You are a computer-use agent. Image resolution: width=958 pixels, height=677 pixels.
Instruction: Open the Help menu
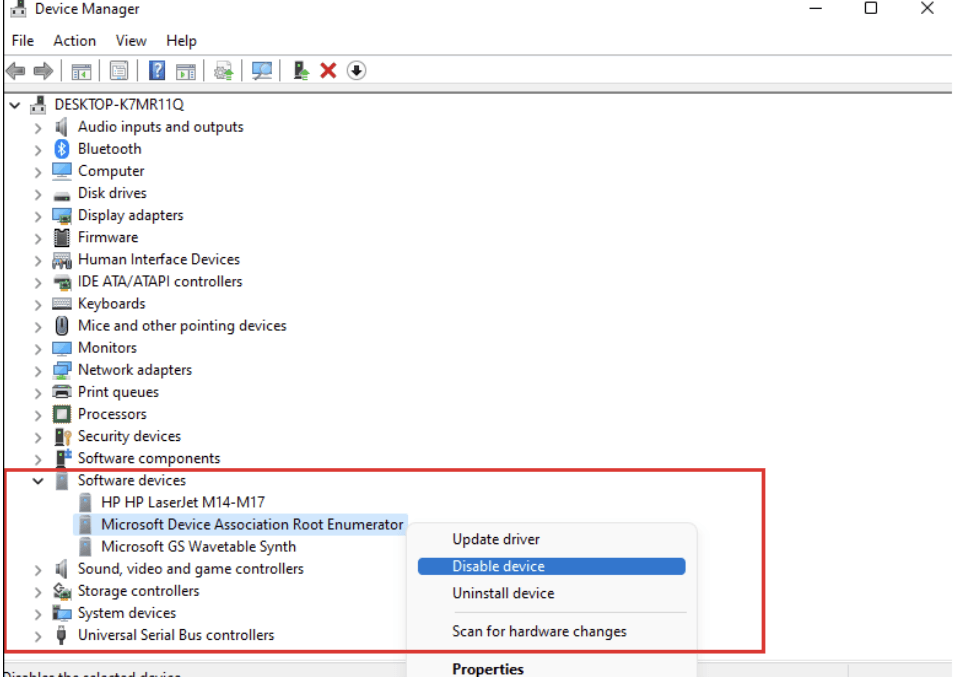pyautogui.click(x=181, y=41)
